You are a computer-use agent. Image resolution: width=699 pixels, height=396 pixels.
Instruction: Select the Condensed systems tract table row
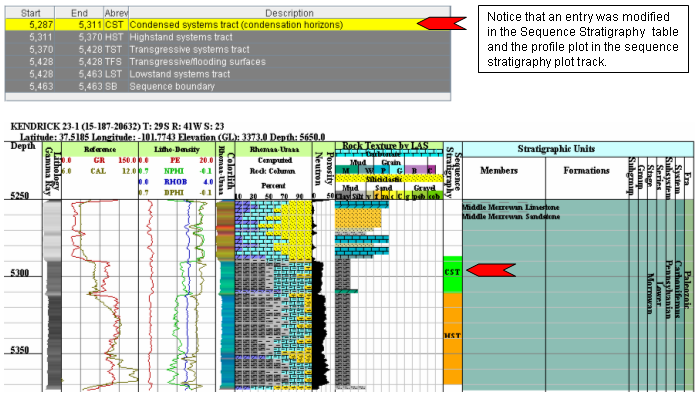(x=228, y=25)
